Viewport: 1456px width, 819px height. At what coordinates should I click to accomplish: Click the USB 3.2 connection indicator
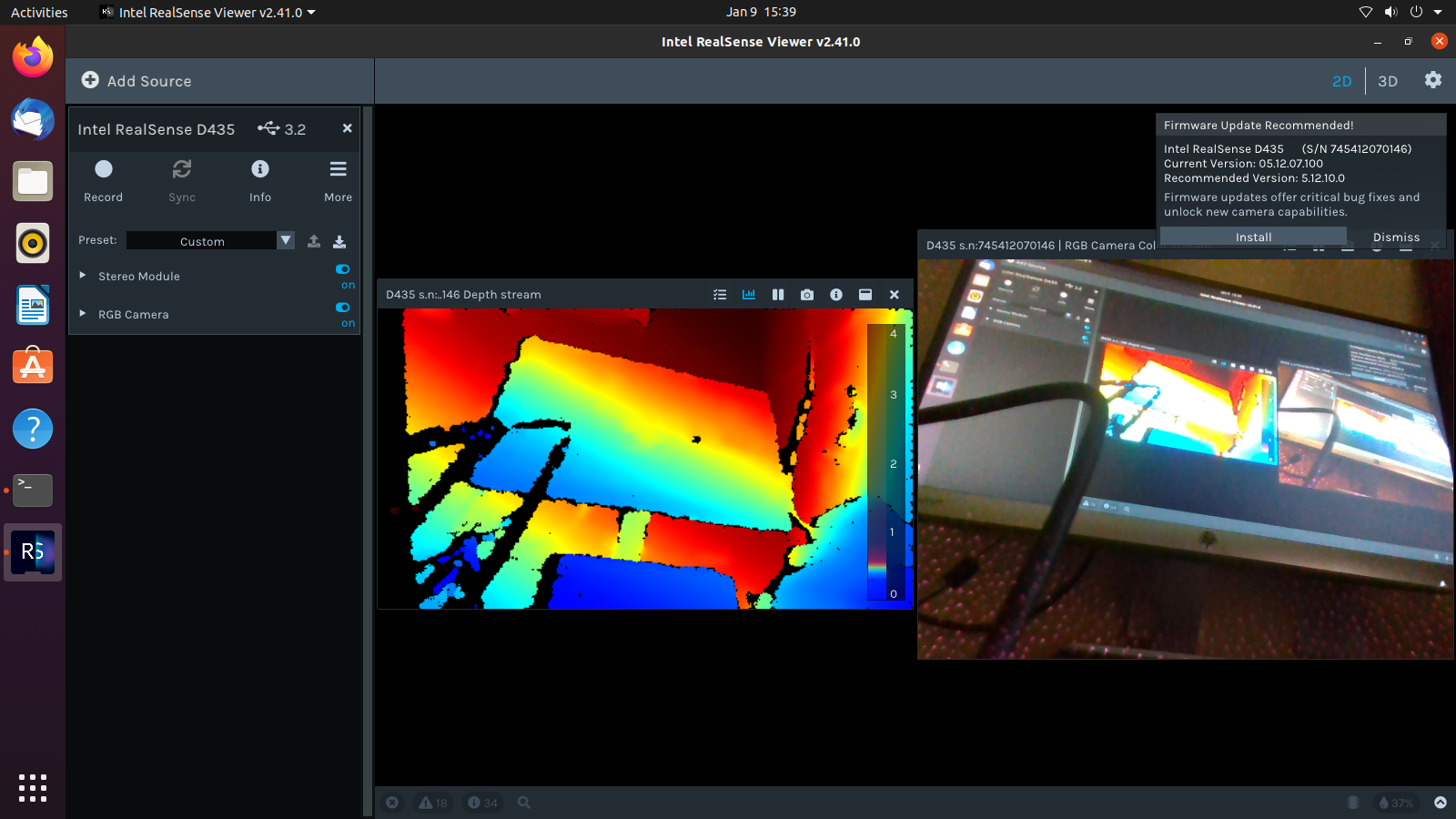click(x=281, y=128)
